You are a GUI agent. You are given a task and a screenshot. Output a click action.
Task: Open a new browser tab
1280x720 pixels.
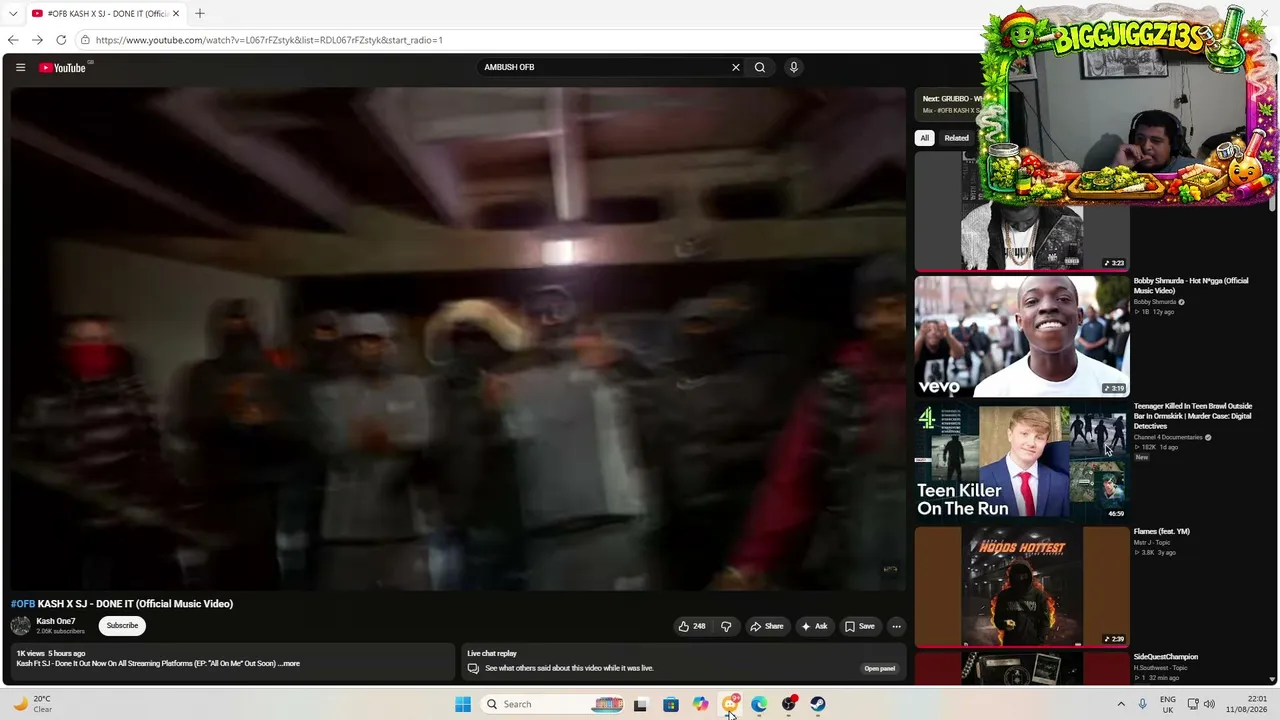tap(200, 13)
